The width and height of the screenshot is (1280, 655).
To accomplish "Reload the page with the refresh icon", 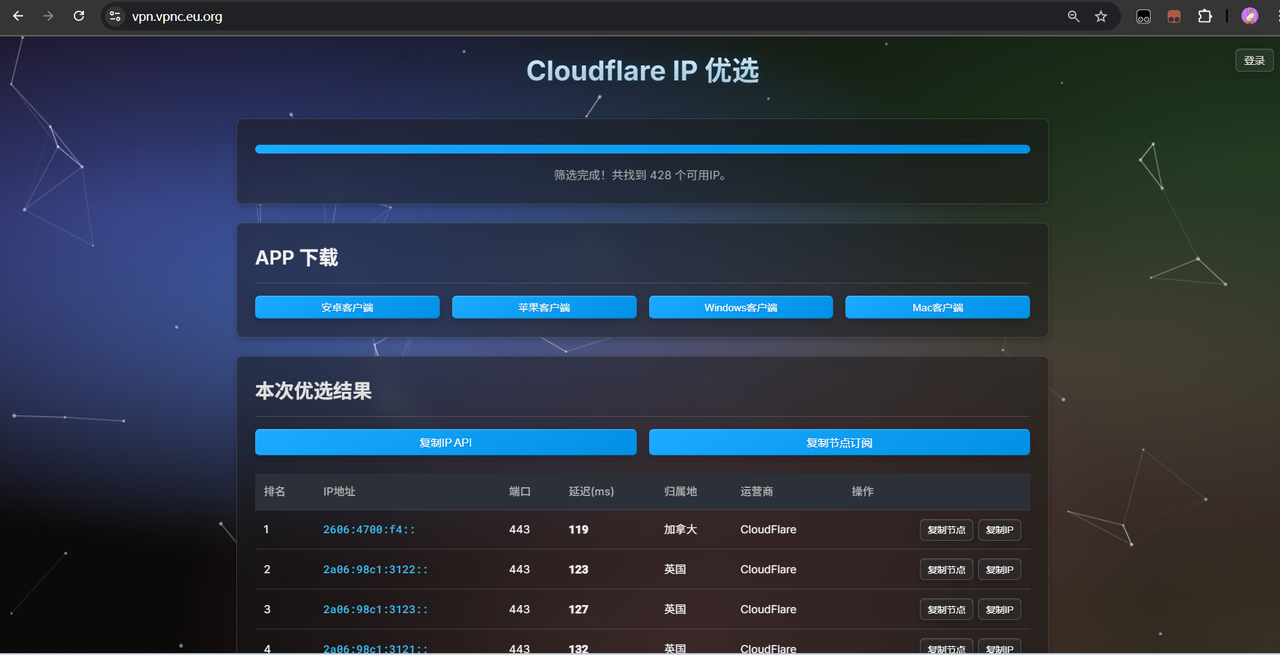I will point(79,16).
